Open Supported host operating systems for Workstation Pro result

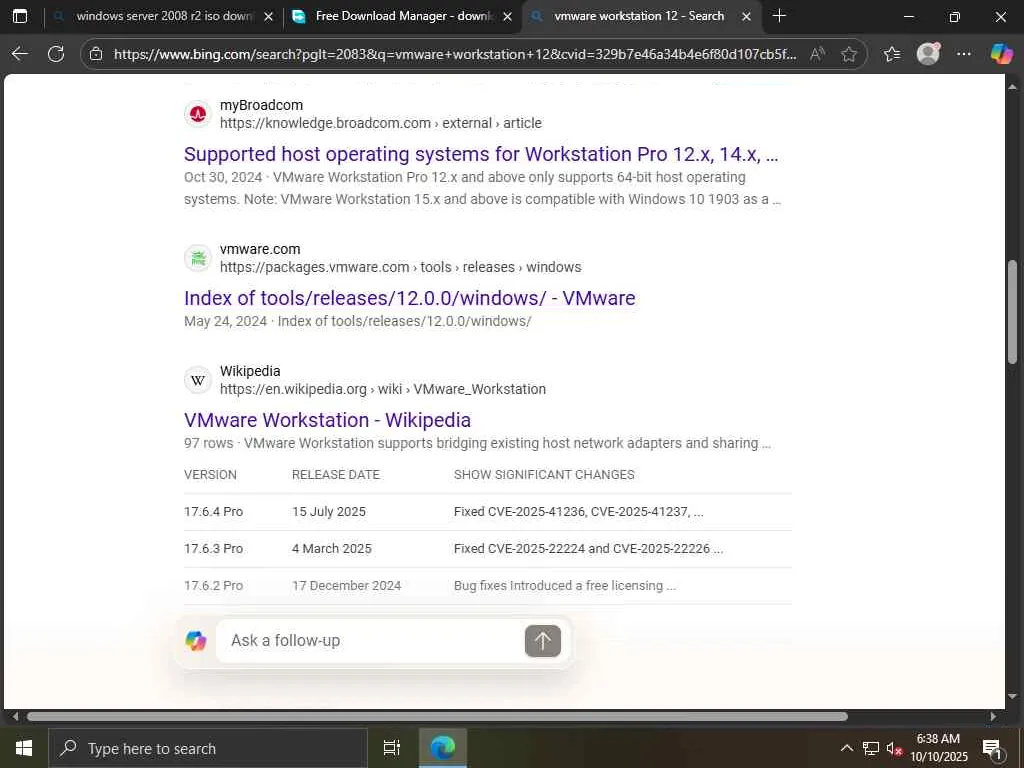[481, 154]
